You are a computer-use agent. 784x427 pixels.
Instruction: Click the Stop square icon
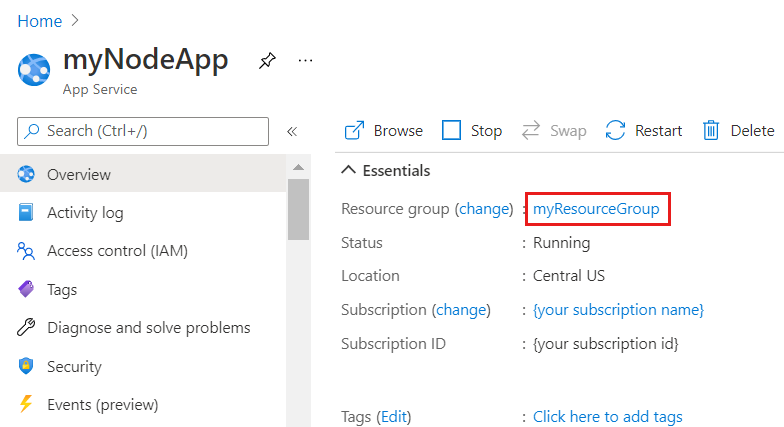(451, 130)
